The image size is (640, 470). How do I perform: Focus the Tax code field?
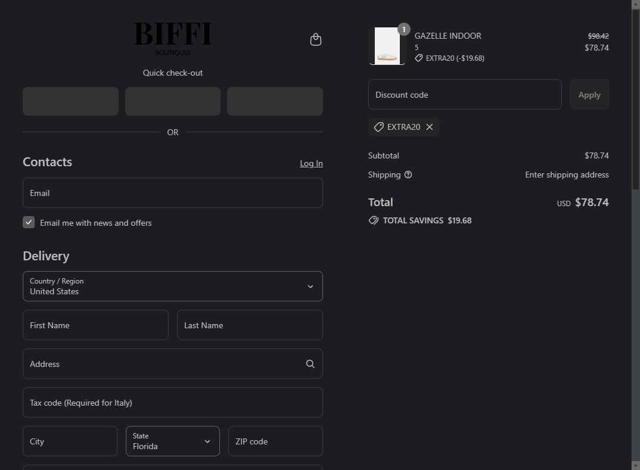pos(173,402)
